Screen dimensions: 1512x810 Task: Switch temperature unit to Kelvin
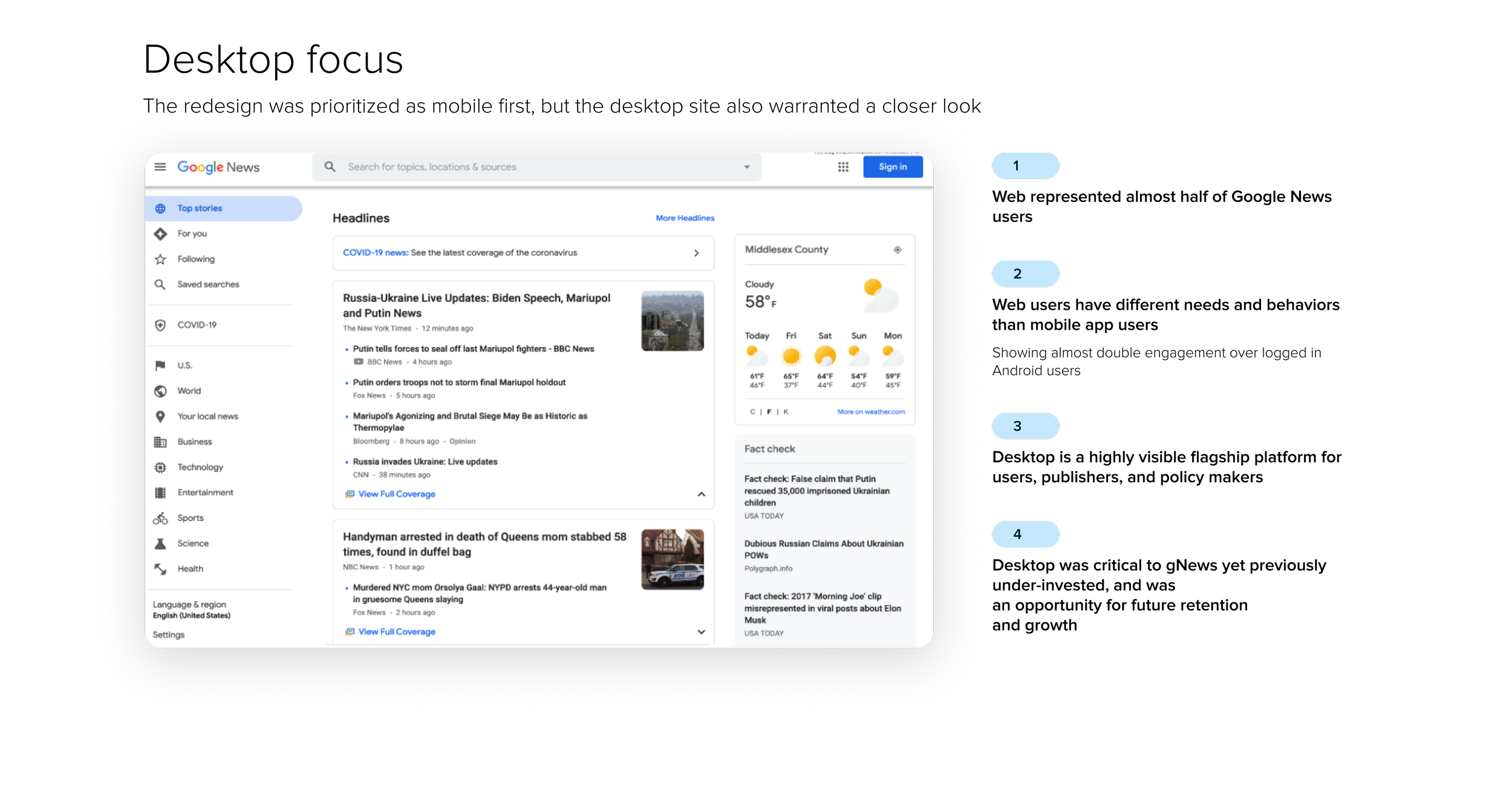tap(786, 412)
